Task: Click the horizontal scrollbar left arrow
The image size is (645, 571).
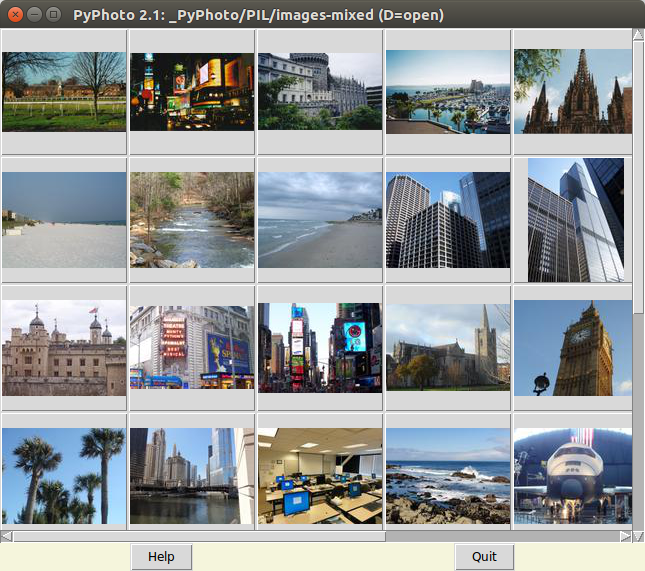Action: coord(7,536)
